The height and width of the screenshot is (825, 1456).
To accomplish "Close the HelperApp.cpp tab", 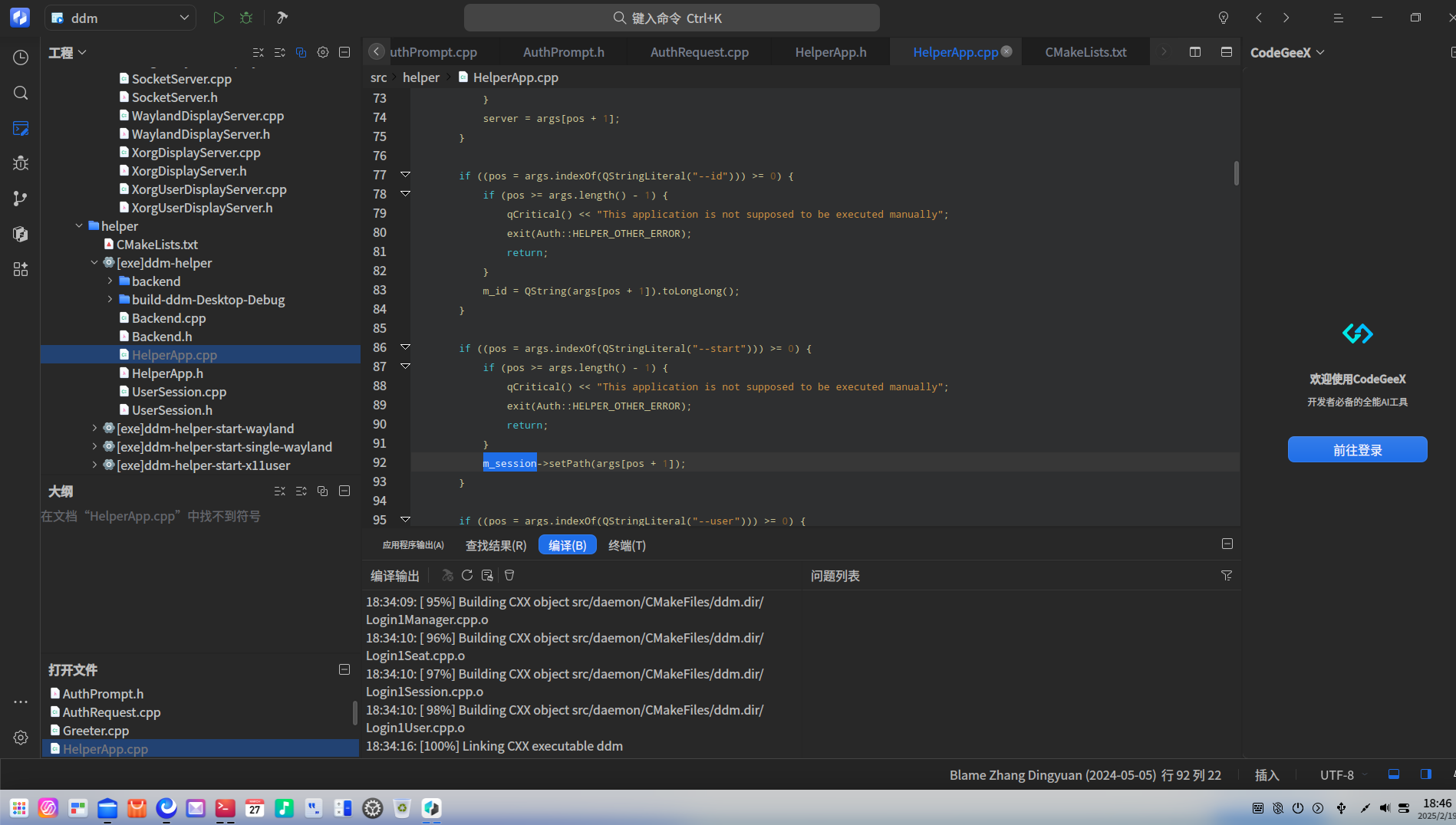I will (1006, 51).
